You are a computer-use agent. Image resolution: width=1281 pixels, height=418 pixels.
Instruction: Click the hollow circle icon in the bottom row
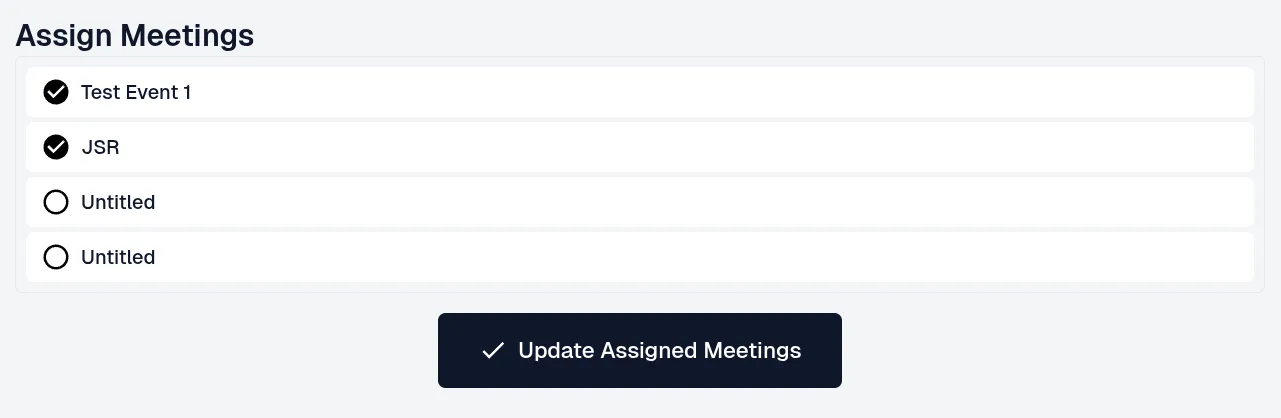(56, 257)
